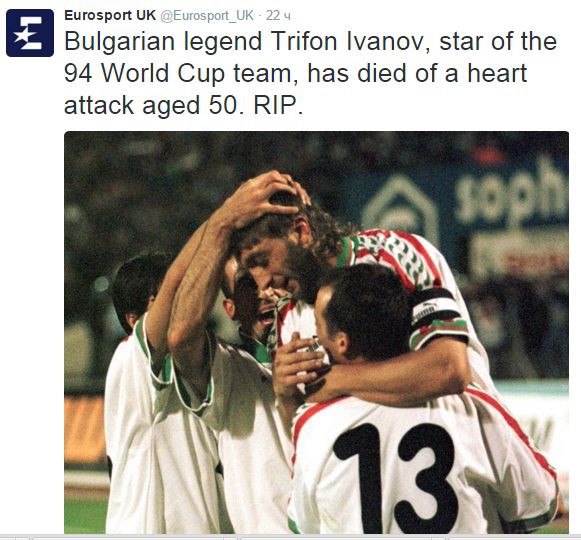
Task: Open the Eurosport UK display name
Action: [110, 15]
